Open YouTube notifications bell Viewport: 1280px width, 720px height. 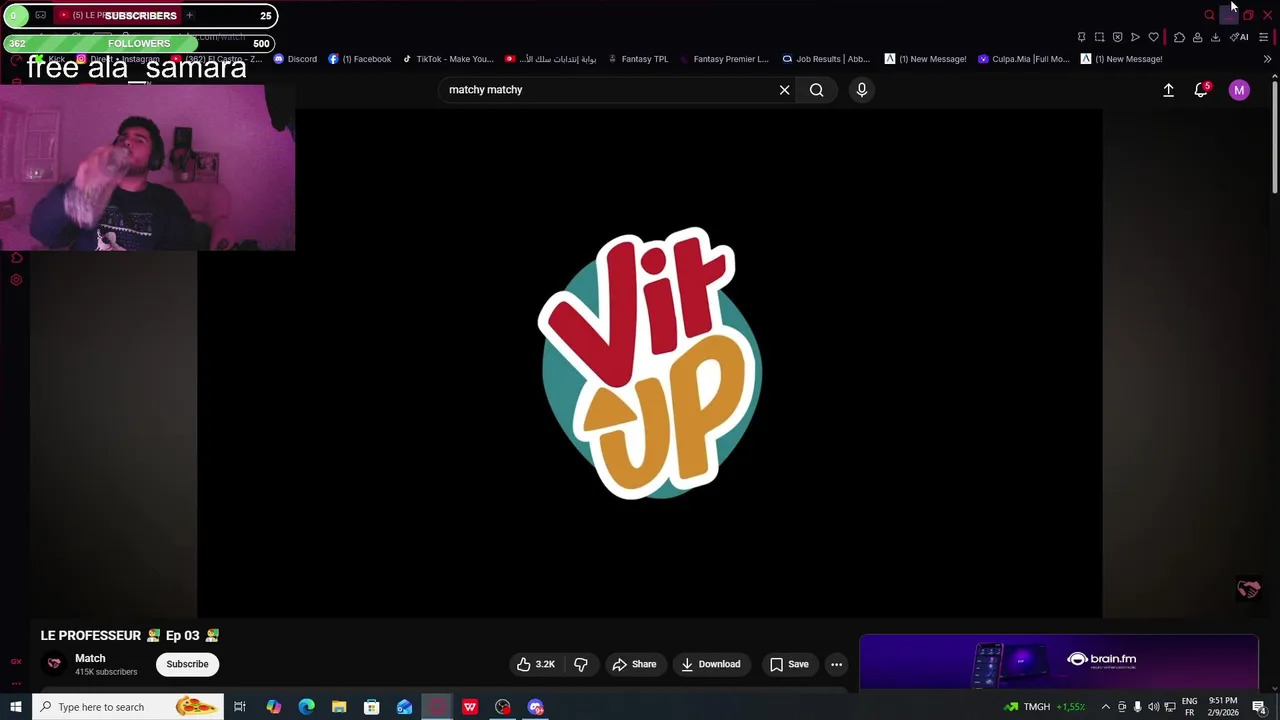(1201, 90)
